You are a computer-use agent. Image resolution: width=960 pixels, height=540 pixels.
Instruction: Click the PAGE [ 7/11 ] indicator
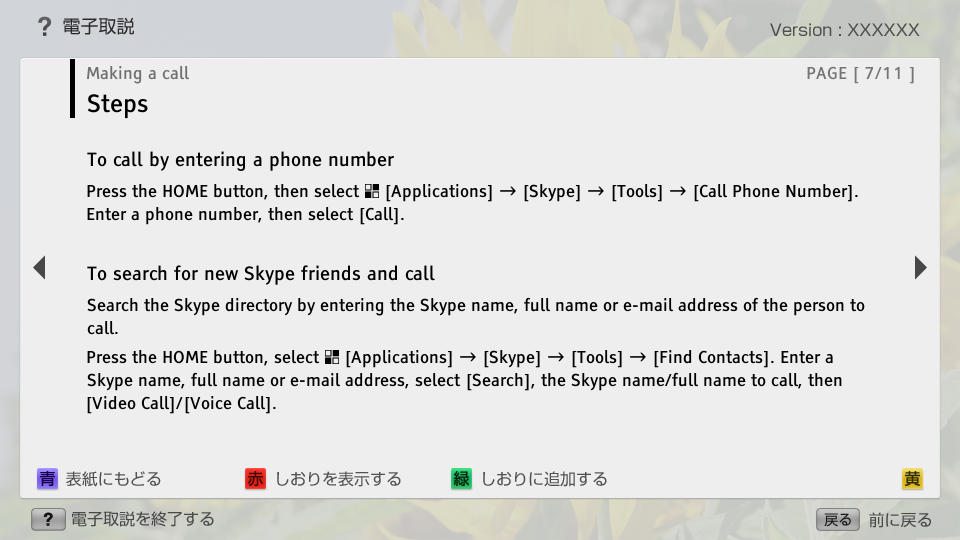click(860, 73)
